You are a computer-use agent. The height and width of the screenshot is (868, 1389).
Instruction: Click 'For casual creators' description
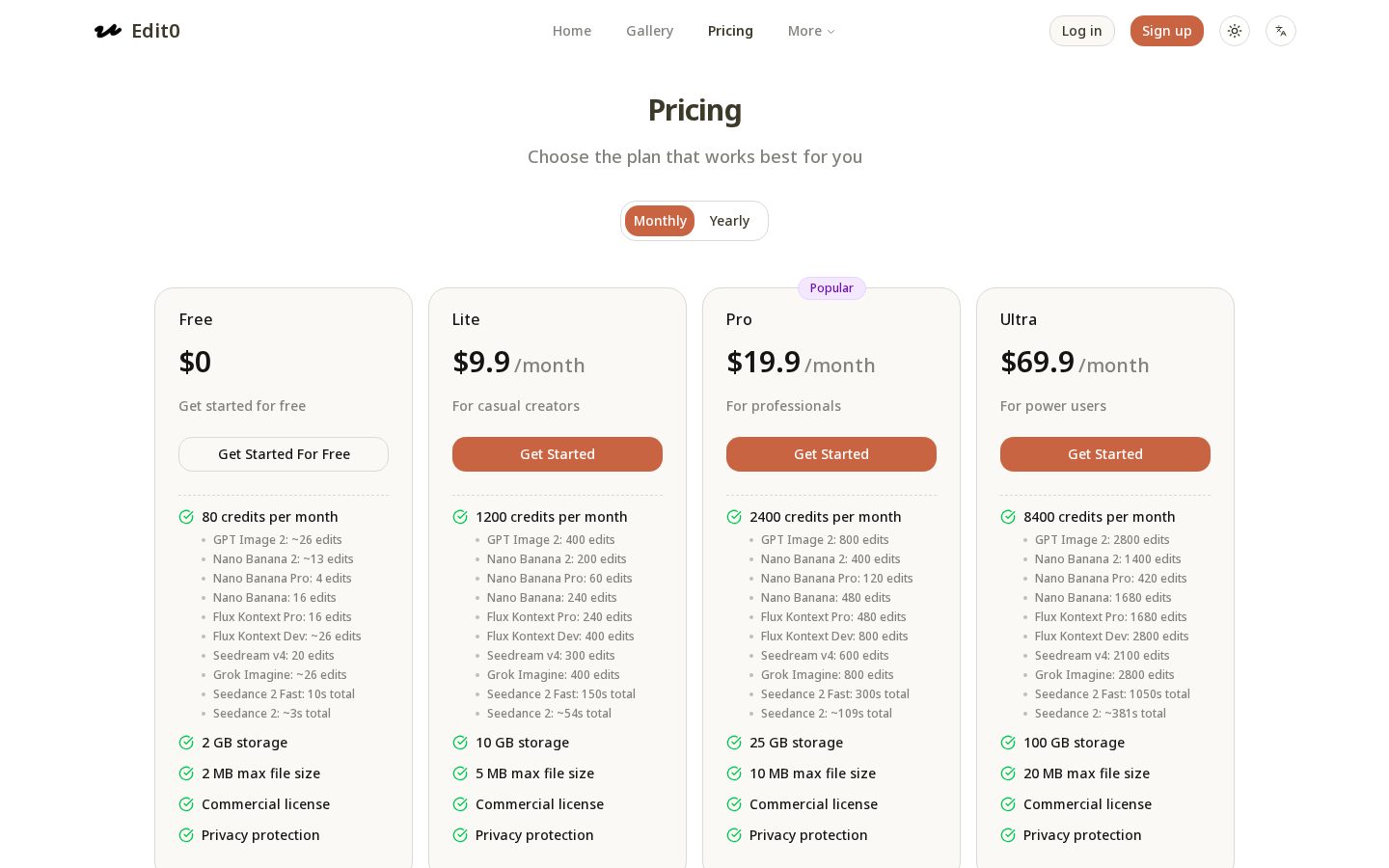pyautogui.click(x=516, y=406)
